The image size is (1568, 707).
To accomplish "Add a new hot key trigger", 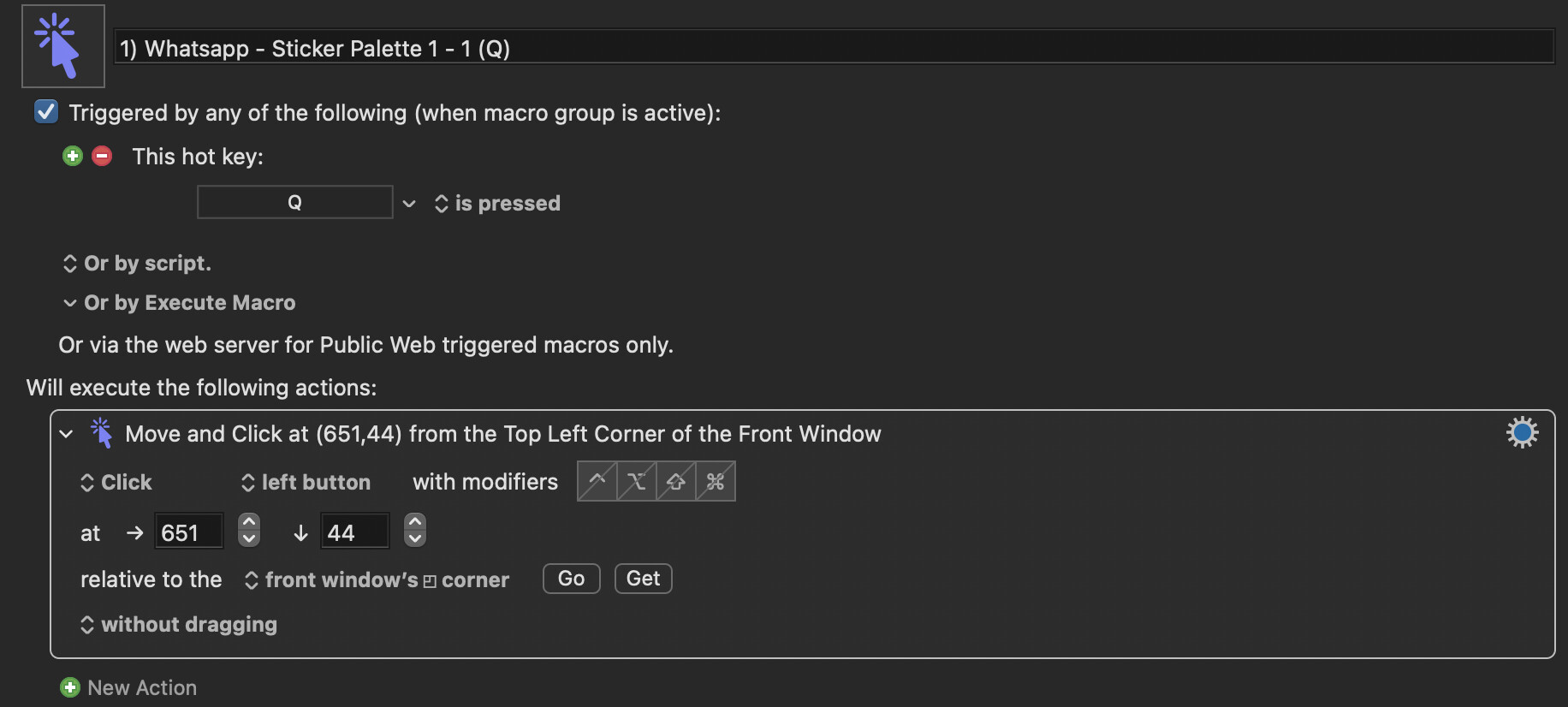I will [x=73, y=156].
